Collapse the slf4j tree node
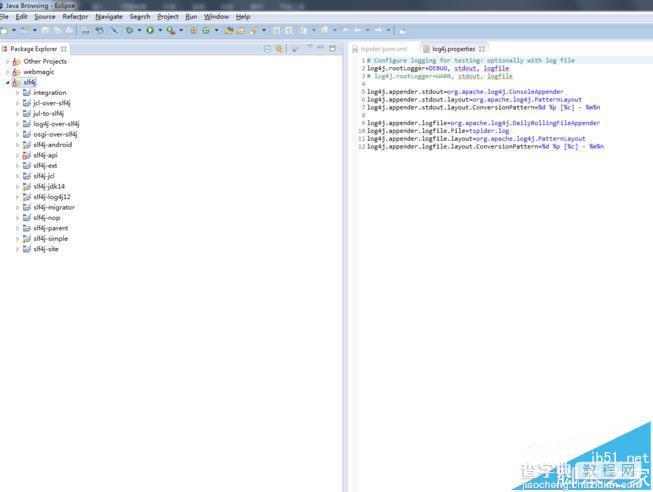 (7, 82)
